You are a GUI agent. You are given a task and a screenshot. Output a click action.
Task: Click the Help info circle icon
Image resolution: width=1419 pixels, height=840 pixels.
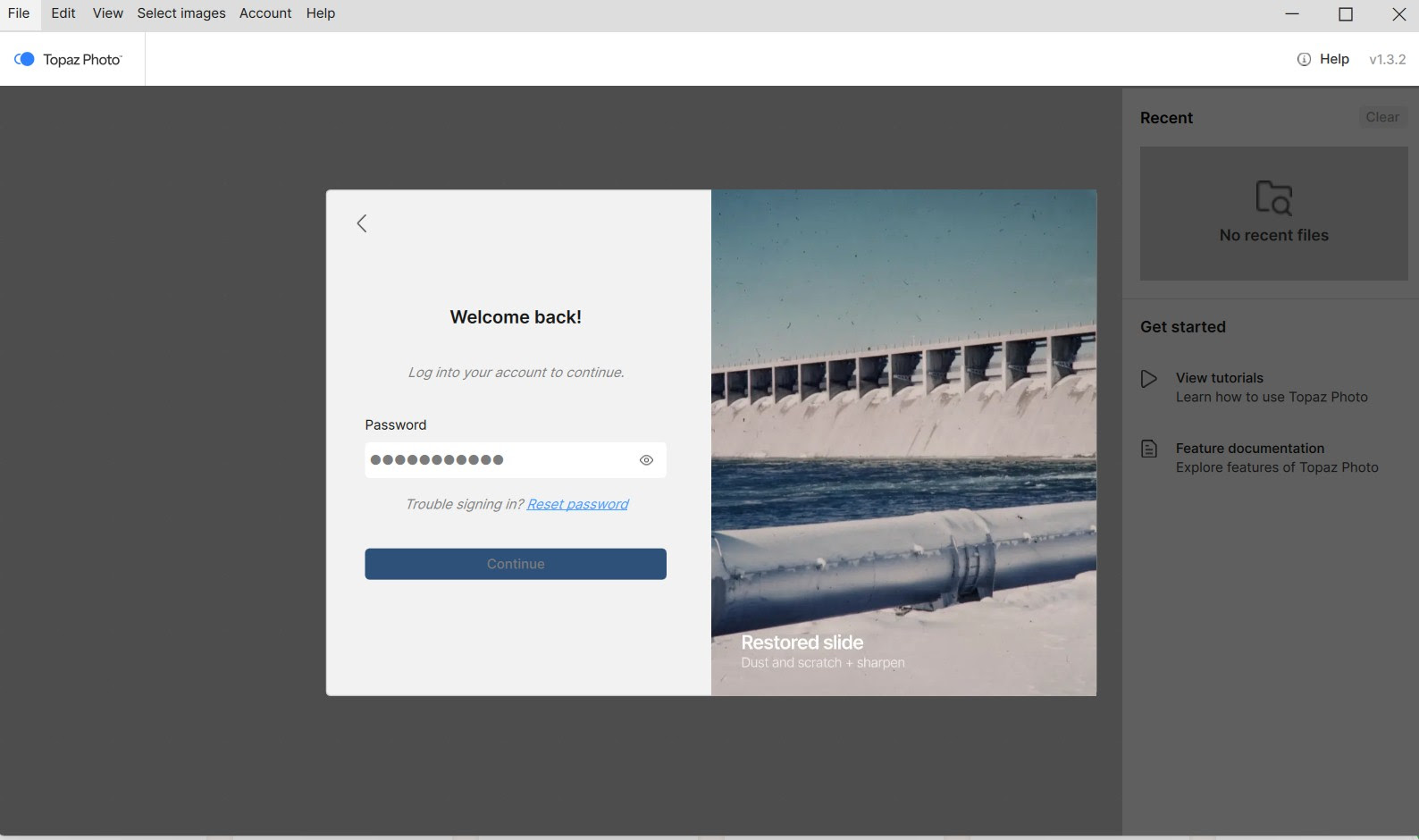pos(1304,59)
